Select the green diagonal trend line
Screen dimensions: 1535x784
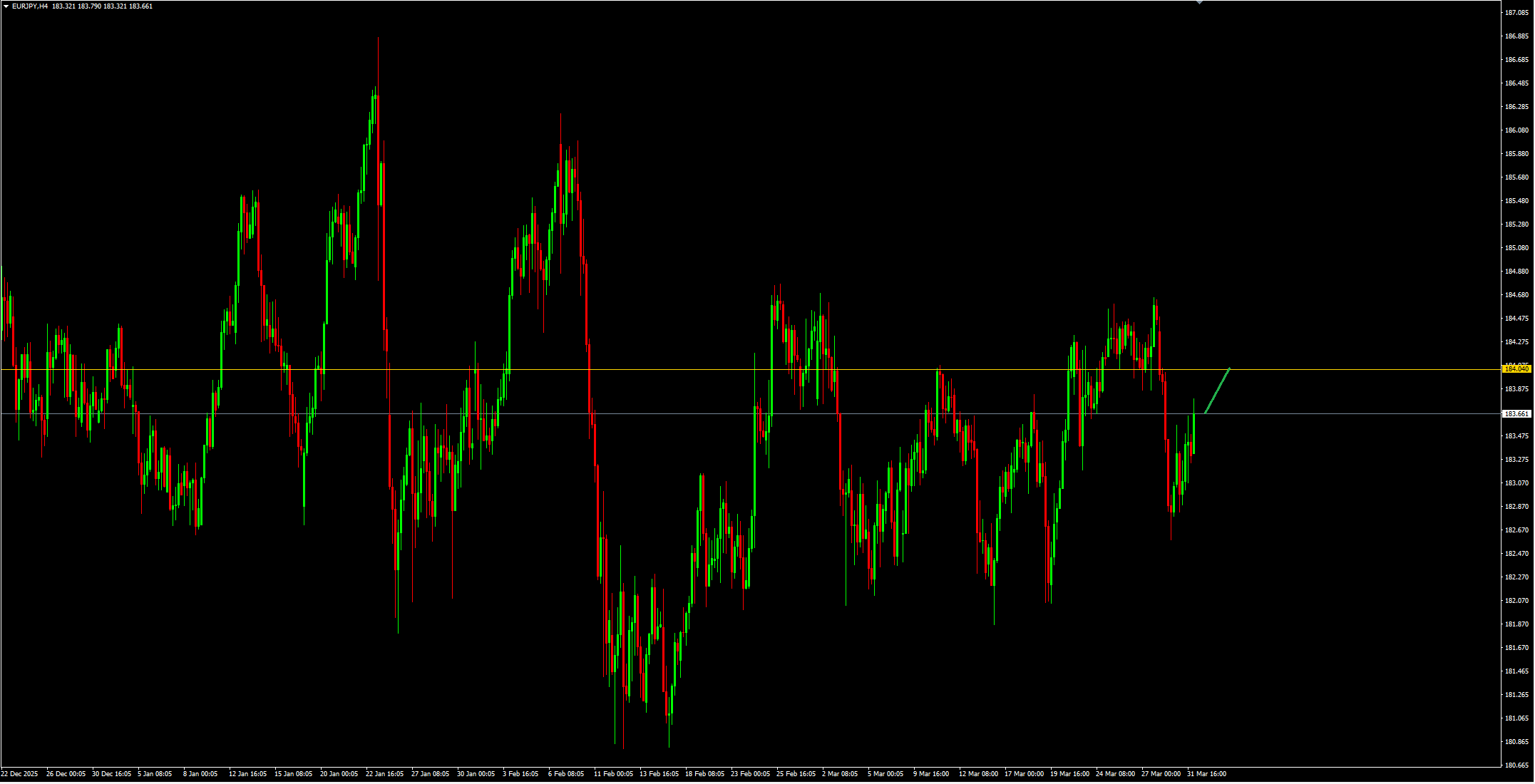tap(1217, 391)
